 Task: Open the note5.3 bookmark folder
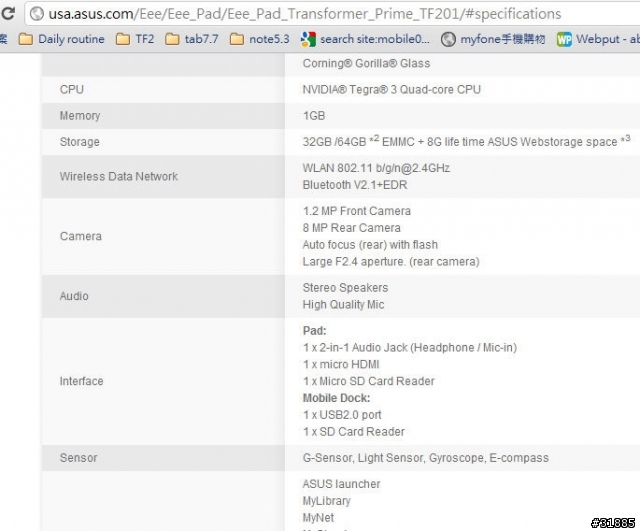coord(260,39)
